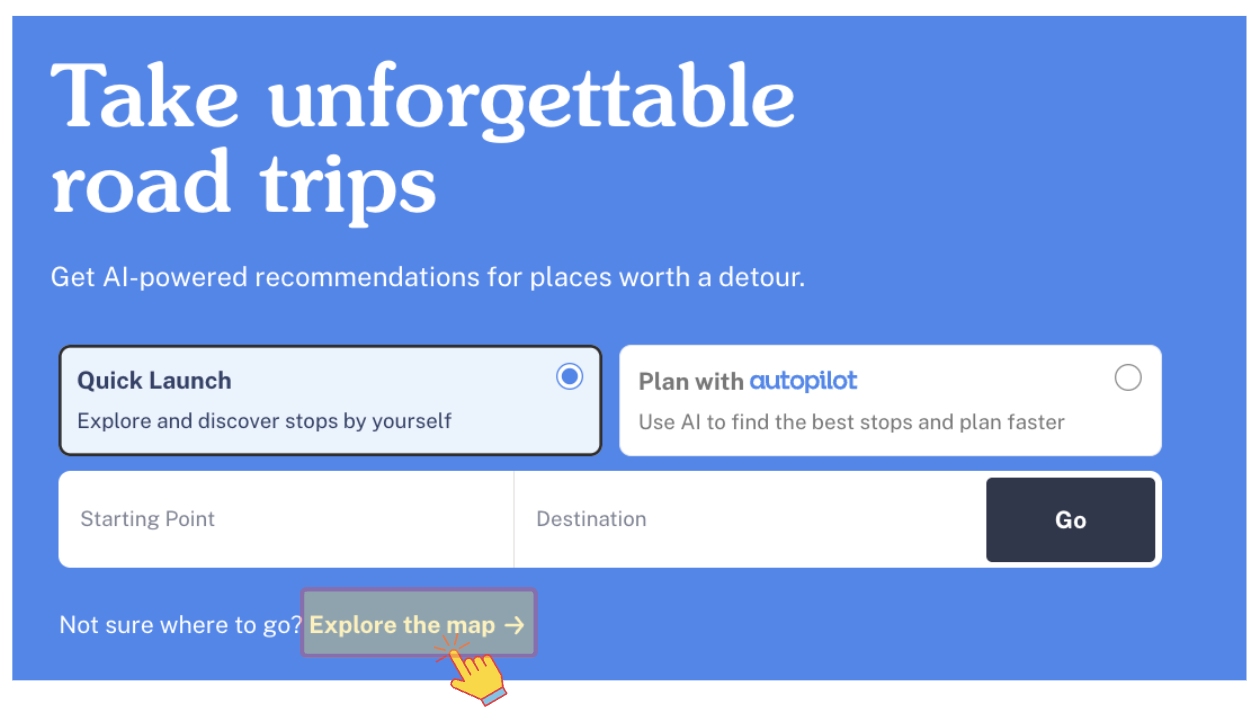Click the word 'unforgettable' in the headline
The image size is (1260, 710).
[532, 98]
